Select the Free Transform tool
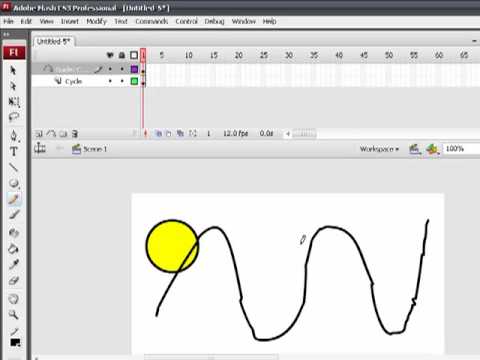480x360 pixels. point(14,102)
